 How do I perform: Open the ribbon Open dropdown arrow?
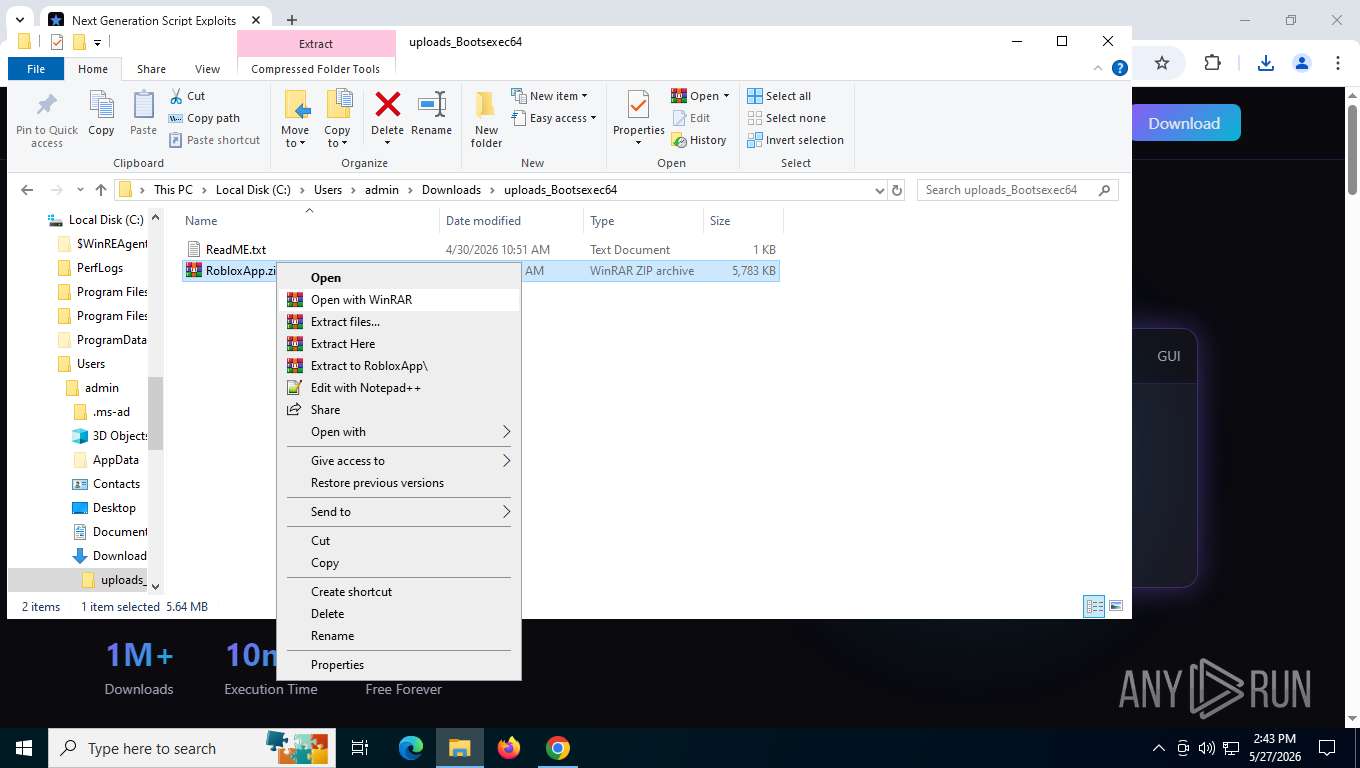[726, 96]
